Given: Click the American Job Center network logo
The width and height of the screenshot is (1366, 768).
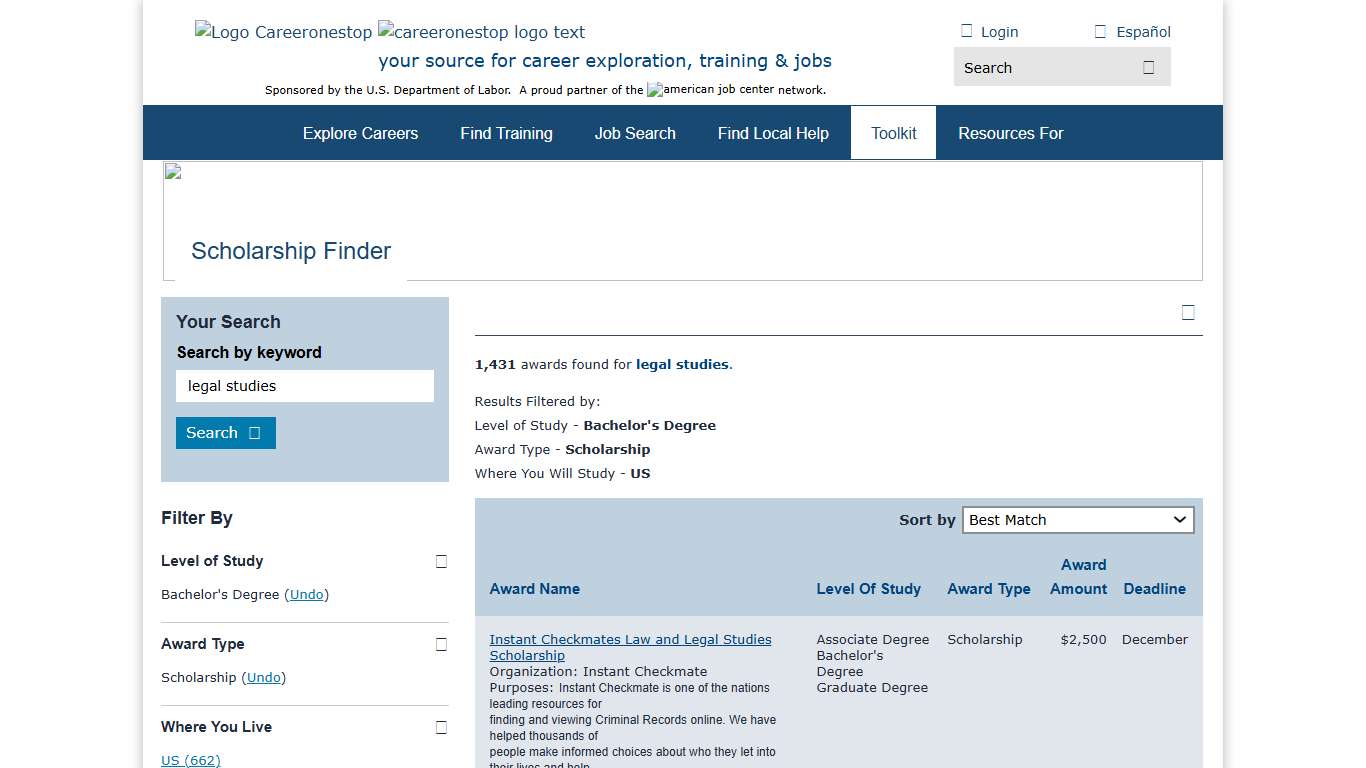Looking at the screenshot, I should [656, 89].
